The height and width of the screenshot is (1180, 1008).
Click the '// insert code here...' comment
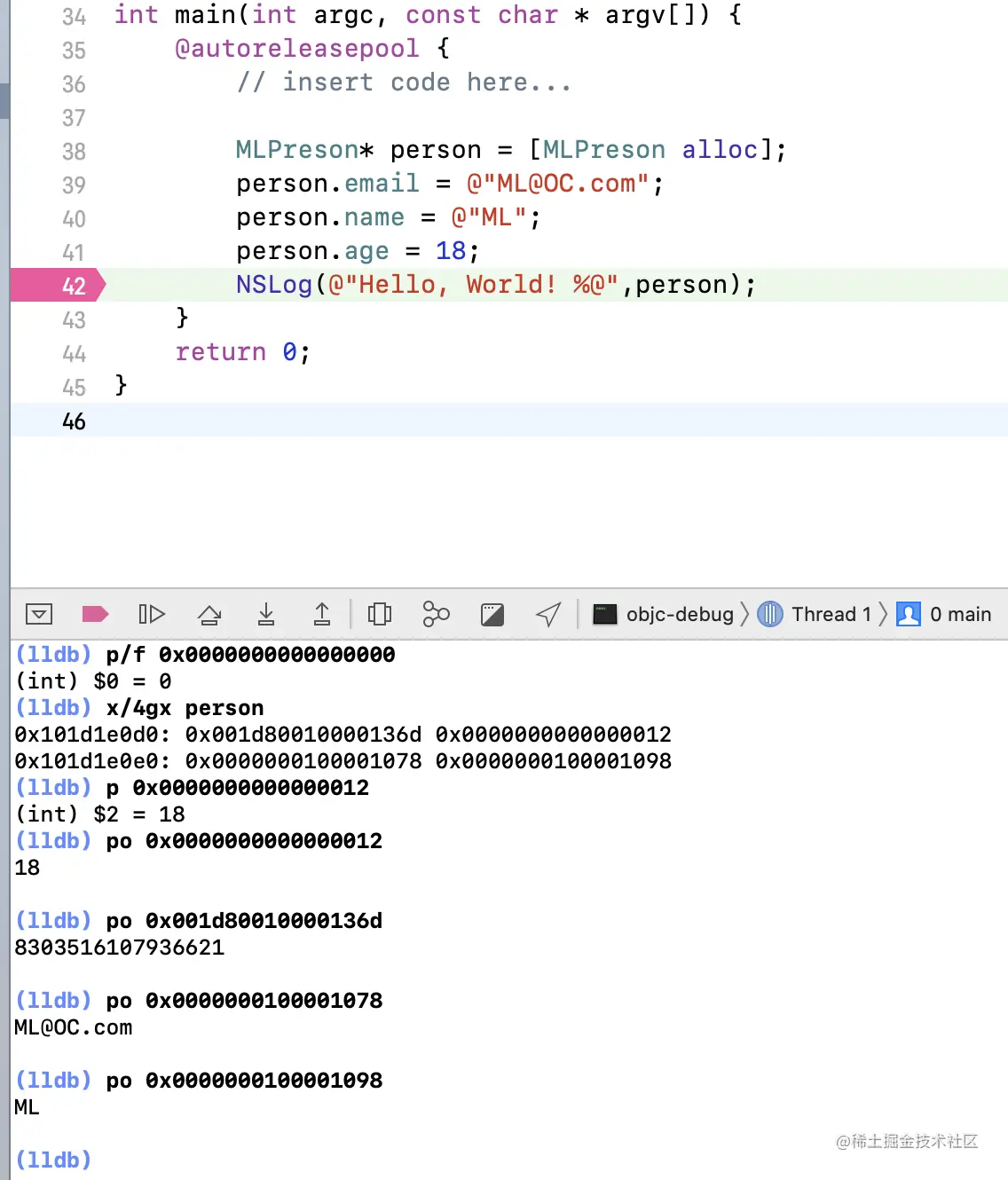pos(404,83)
